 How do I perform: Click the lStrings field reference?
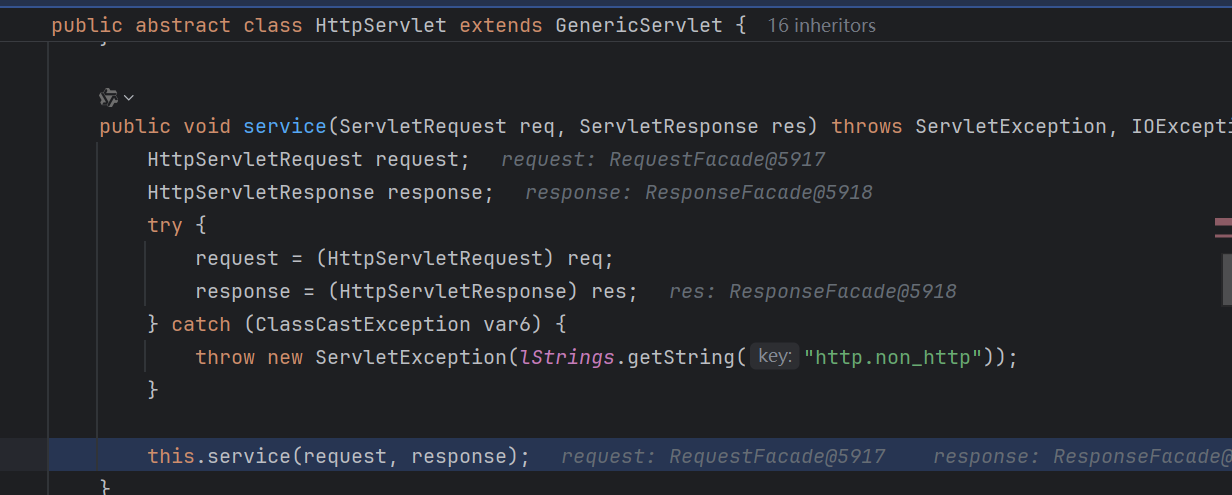(566, 357)
